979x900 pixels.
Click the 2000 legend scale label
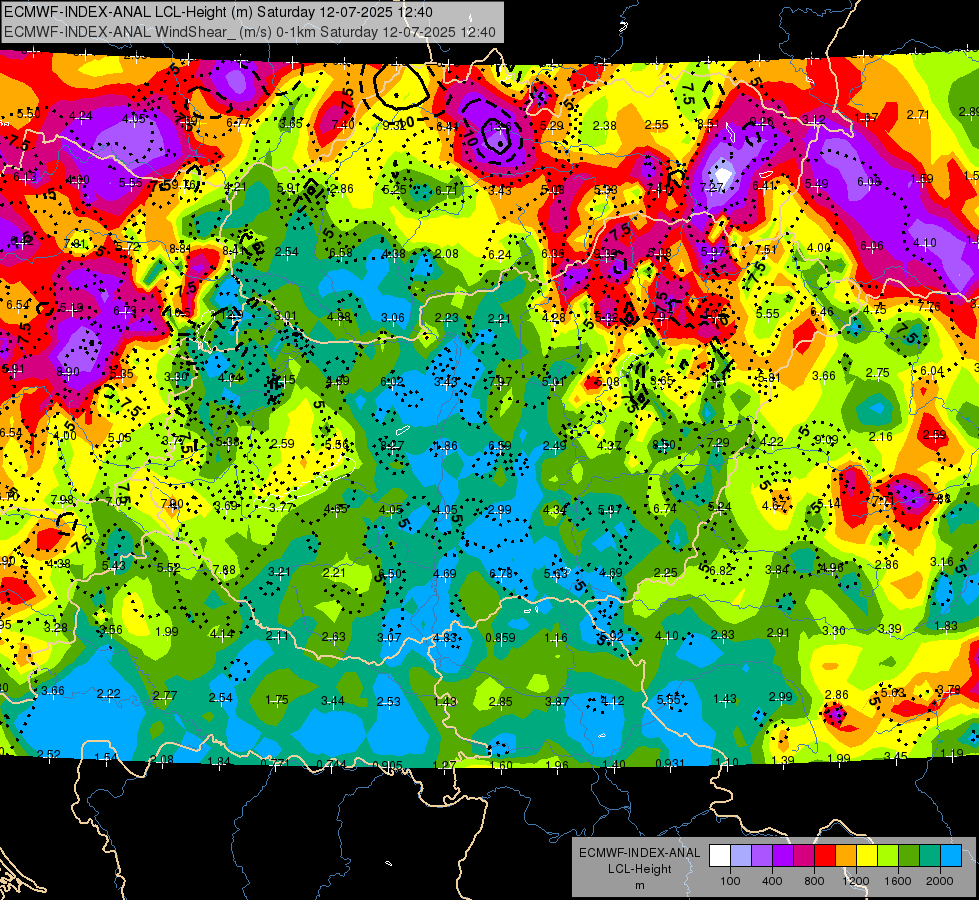pyautogui.click(x=939, y=881)
